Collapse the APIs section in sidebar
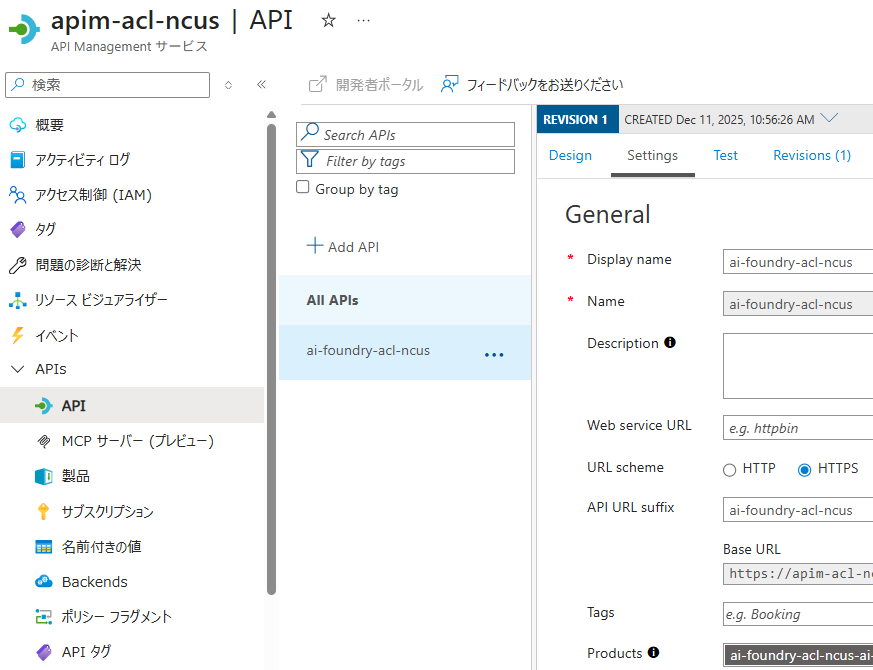The width and height of the screenshot is (873, 670). (17, 369)
